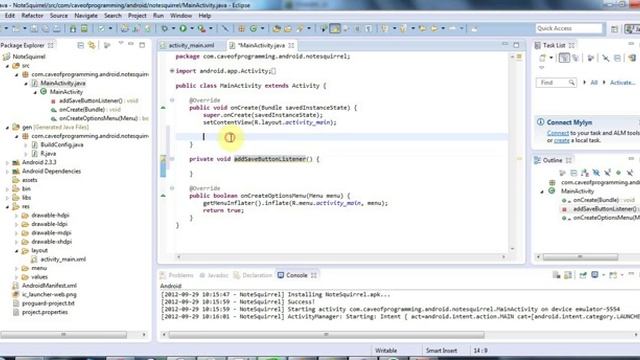The width and height of the screenshot is (640, 360).
Task: Click the Find field in Task List
Action: point(556,82)
